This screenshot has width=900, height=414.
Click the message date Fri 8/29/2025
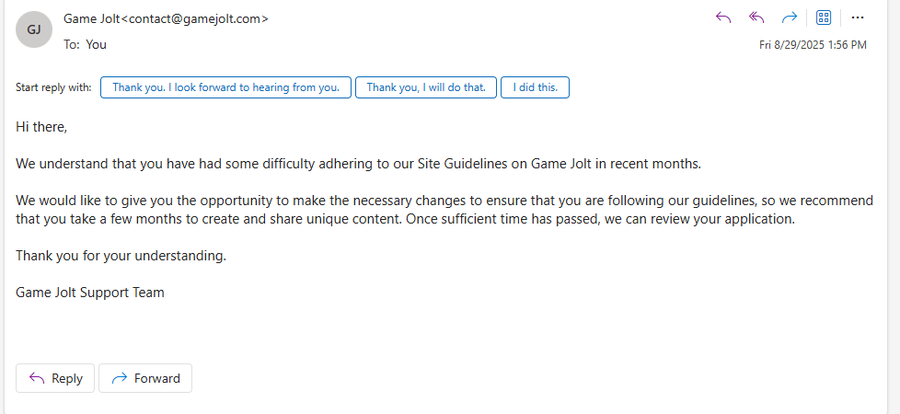[x=793, y=45]
